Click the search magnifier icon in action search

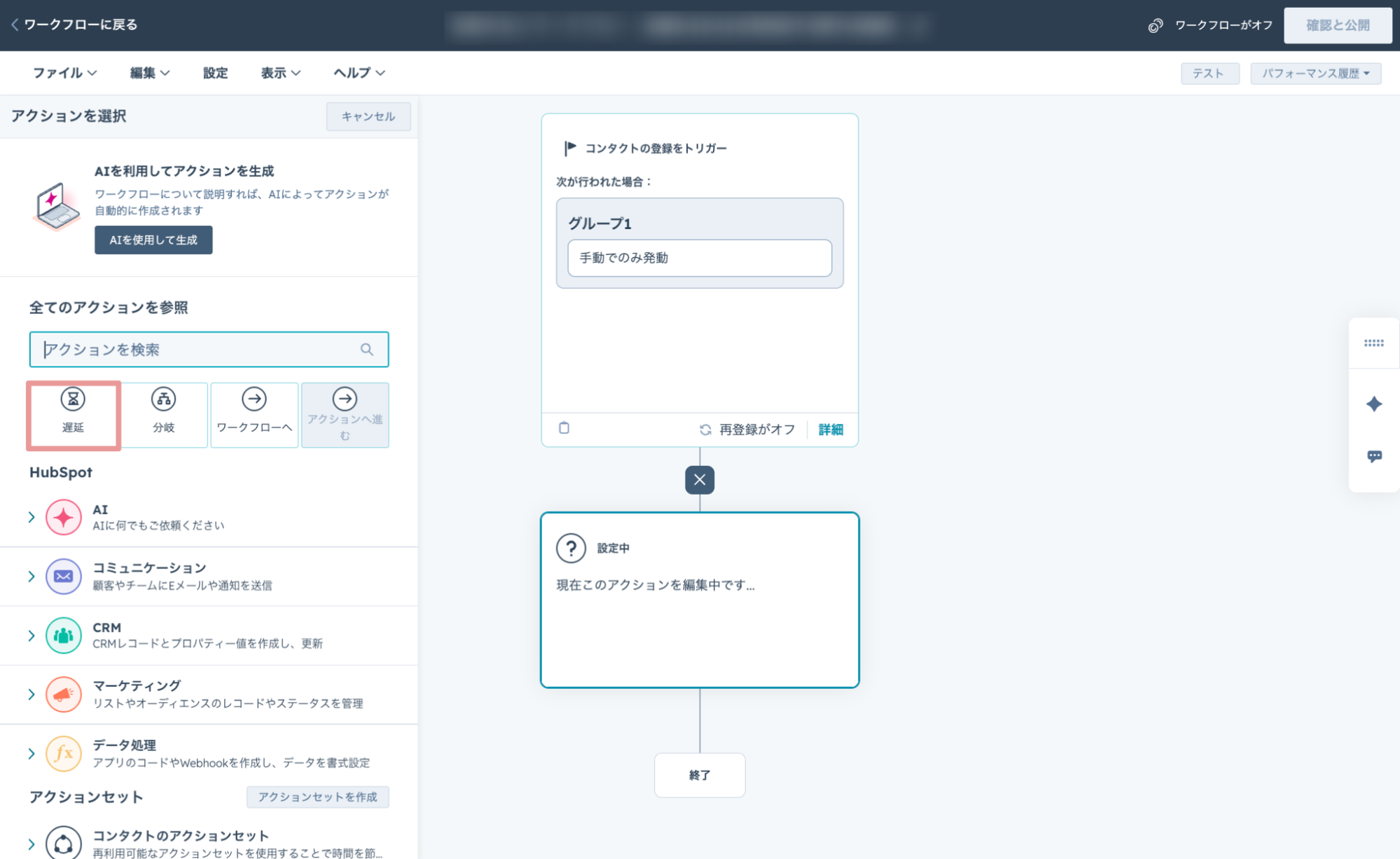tap(367, 350)
